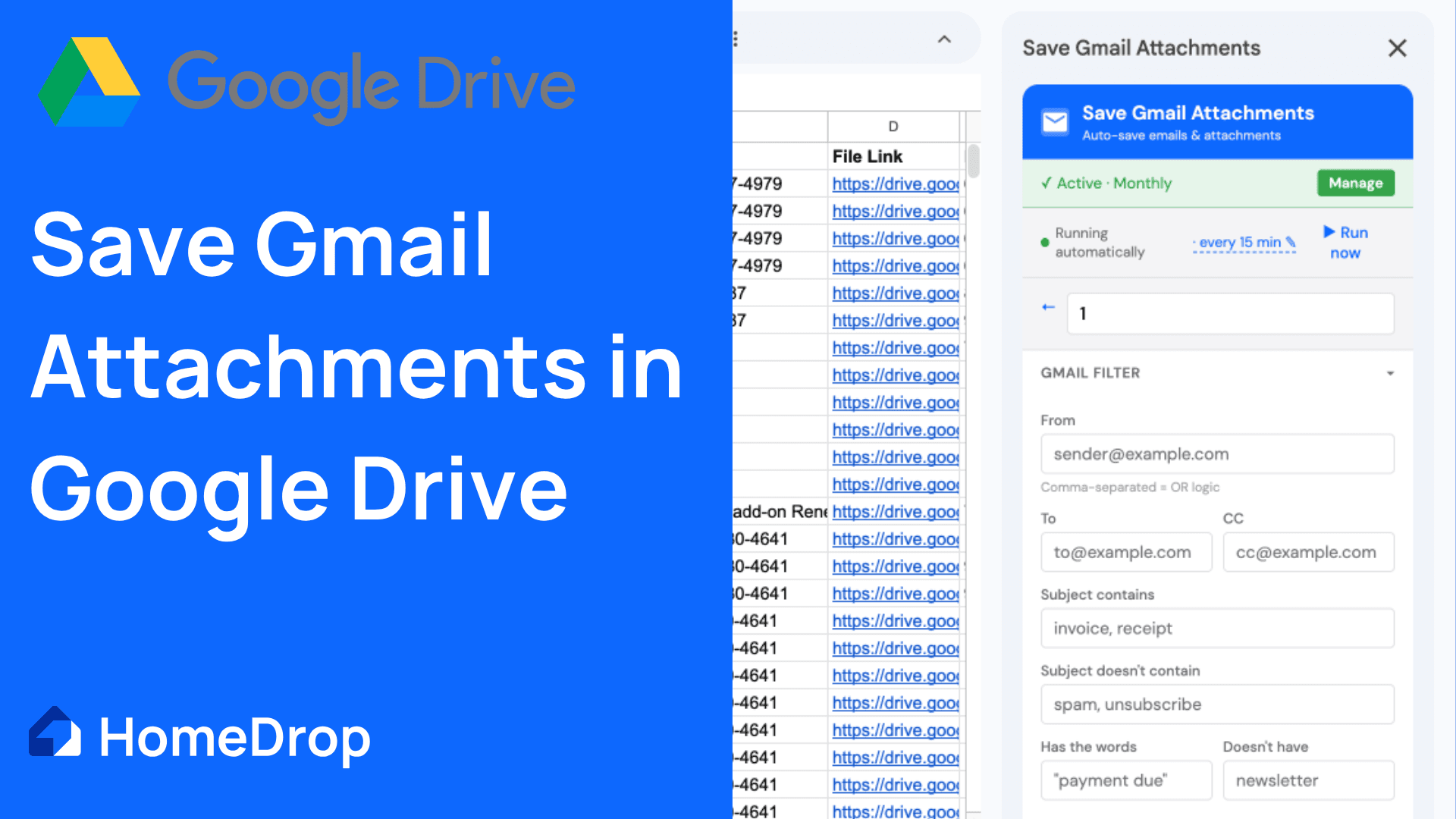Click the GMAIL FILTER section heading

coord(1090,373)
